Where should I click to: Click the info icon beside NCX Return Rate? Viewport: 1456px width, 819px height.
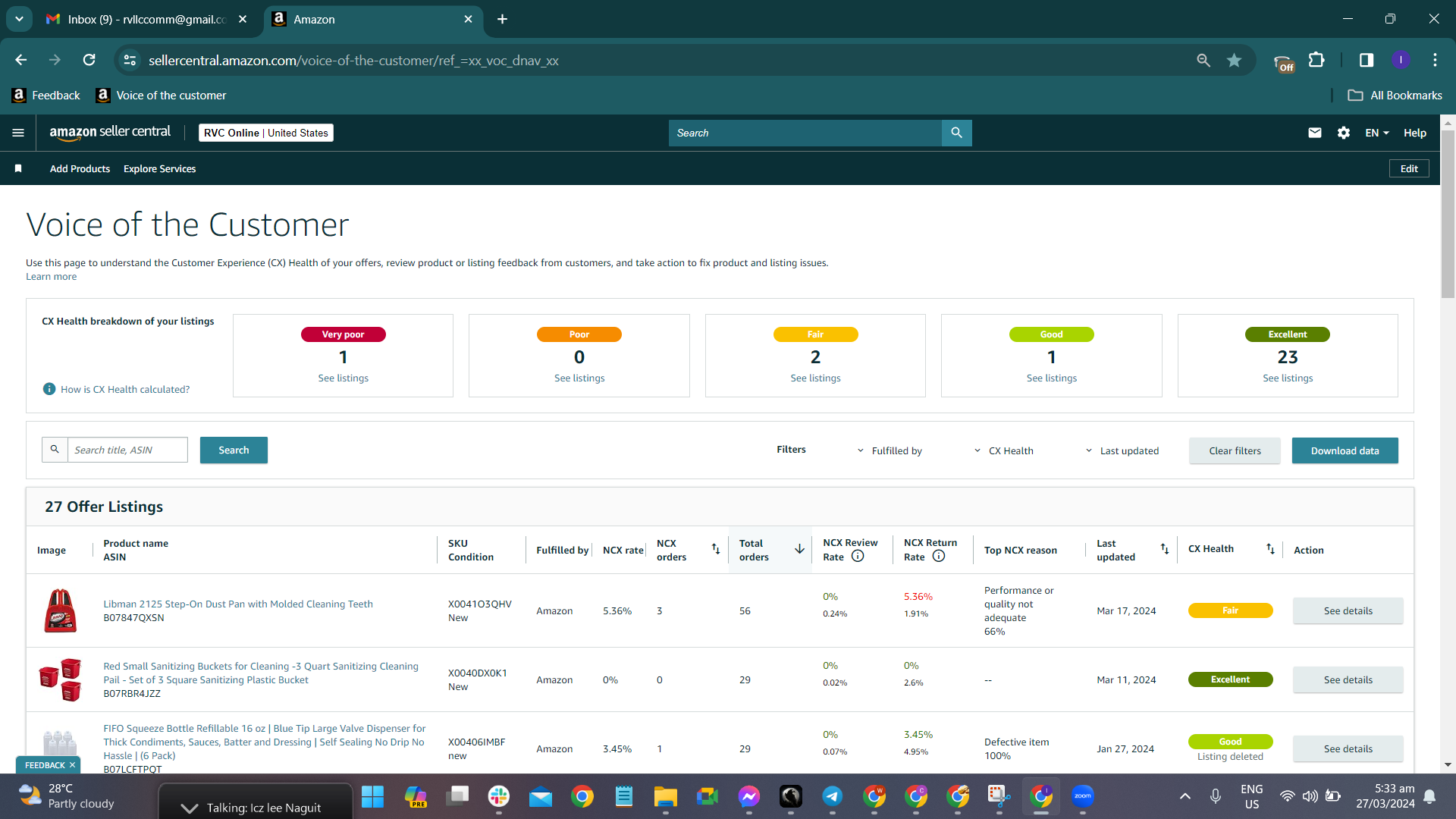click(939, 556)
